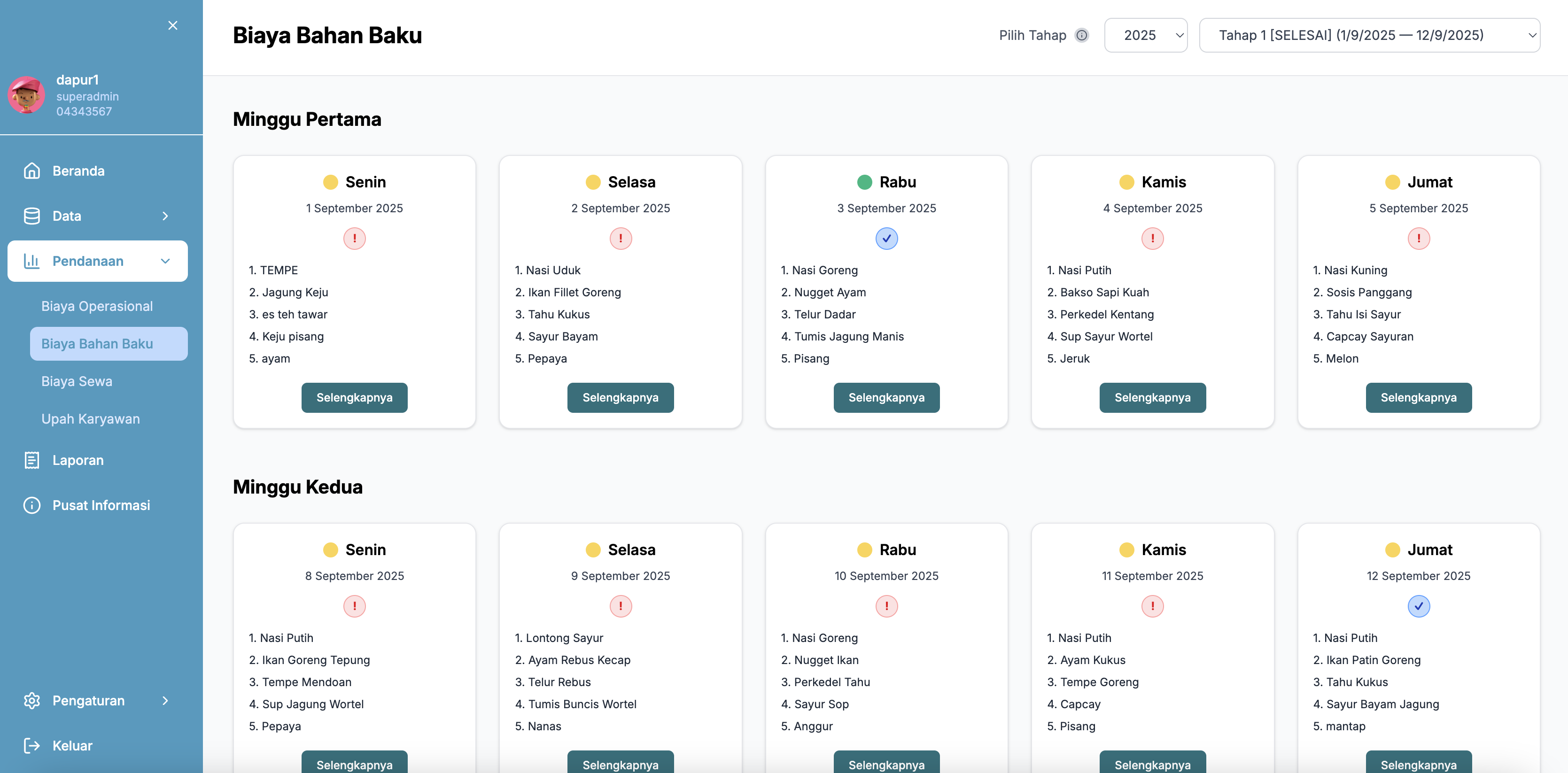Image resolution: width=1568 pixels, height=773 pixels.
Task: Open the 2025 year dropdown
Action: (x=1146, y=35)
